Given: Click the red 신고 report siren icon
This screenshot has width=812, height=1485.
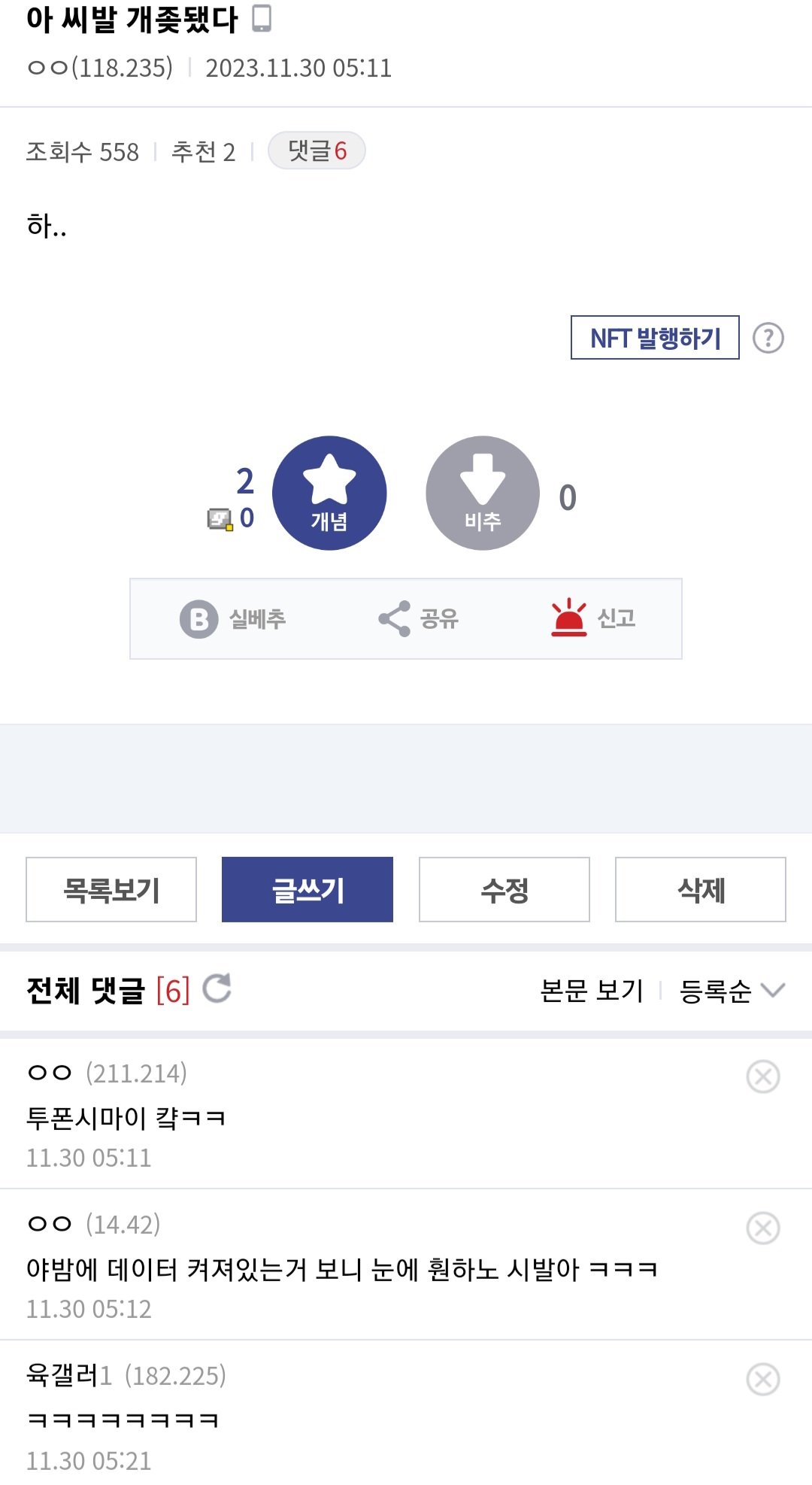Looking at the screenshot, I should (x=568, y=618).
